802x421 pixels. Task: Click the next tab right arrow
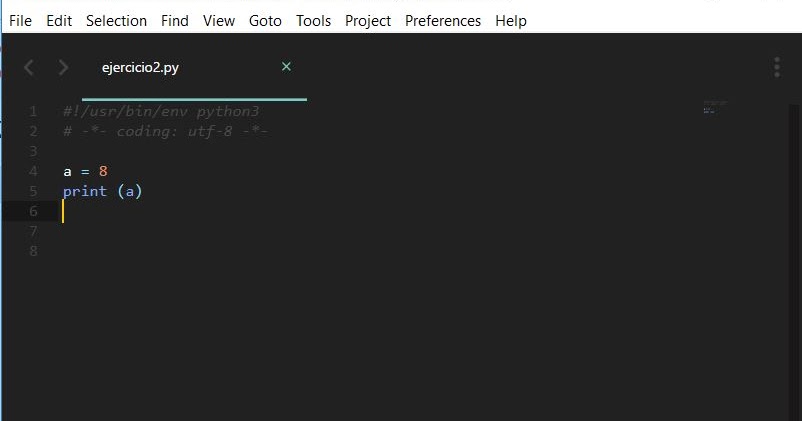pos(63,68)
